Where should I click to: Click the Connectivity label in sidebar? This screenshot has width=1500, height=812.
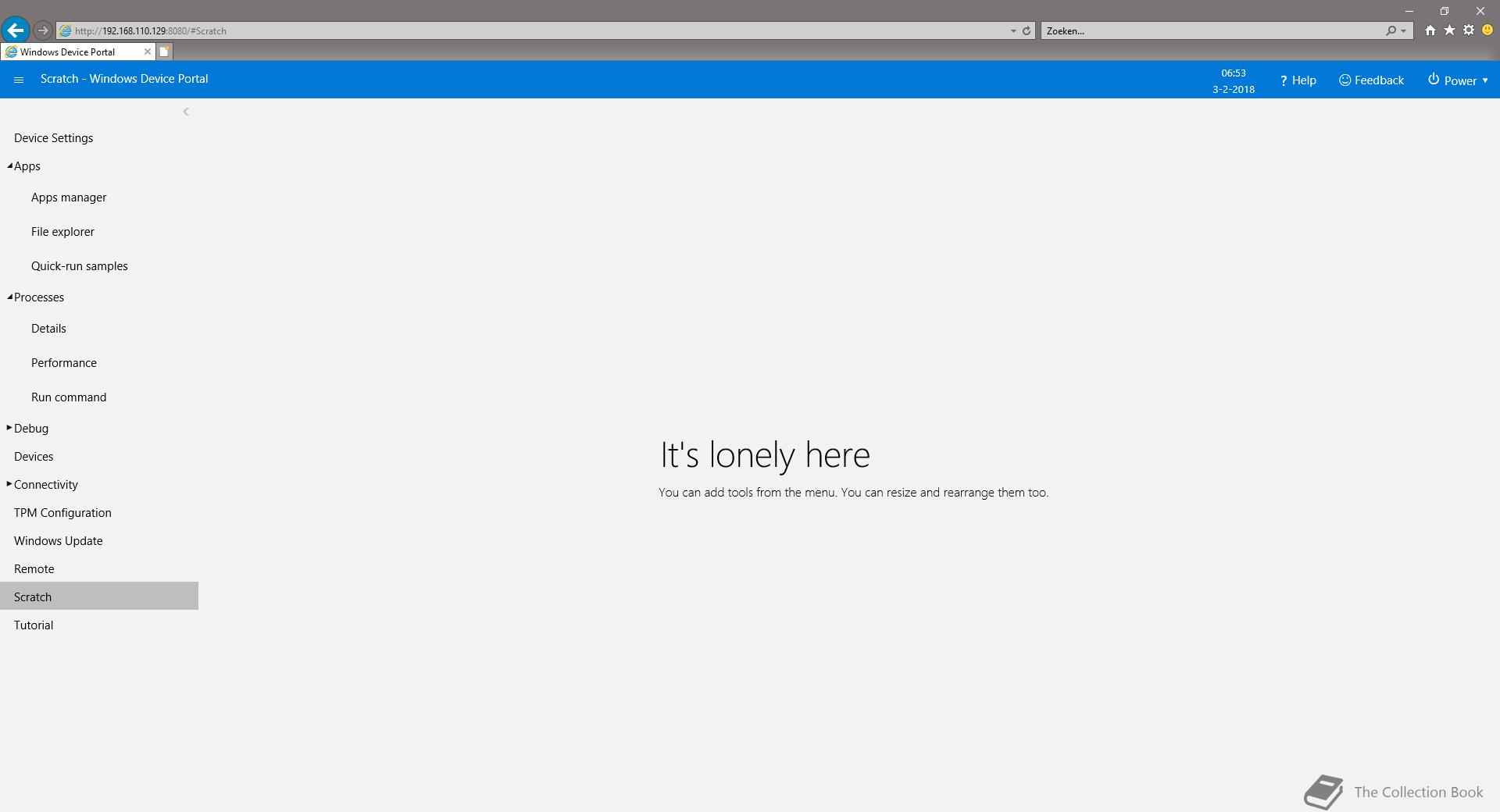[x=46, y=485]
